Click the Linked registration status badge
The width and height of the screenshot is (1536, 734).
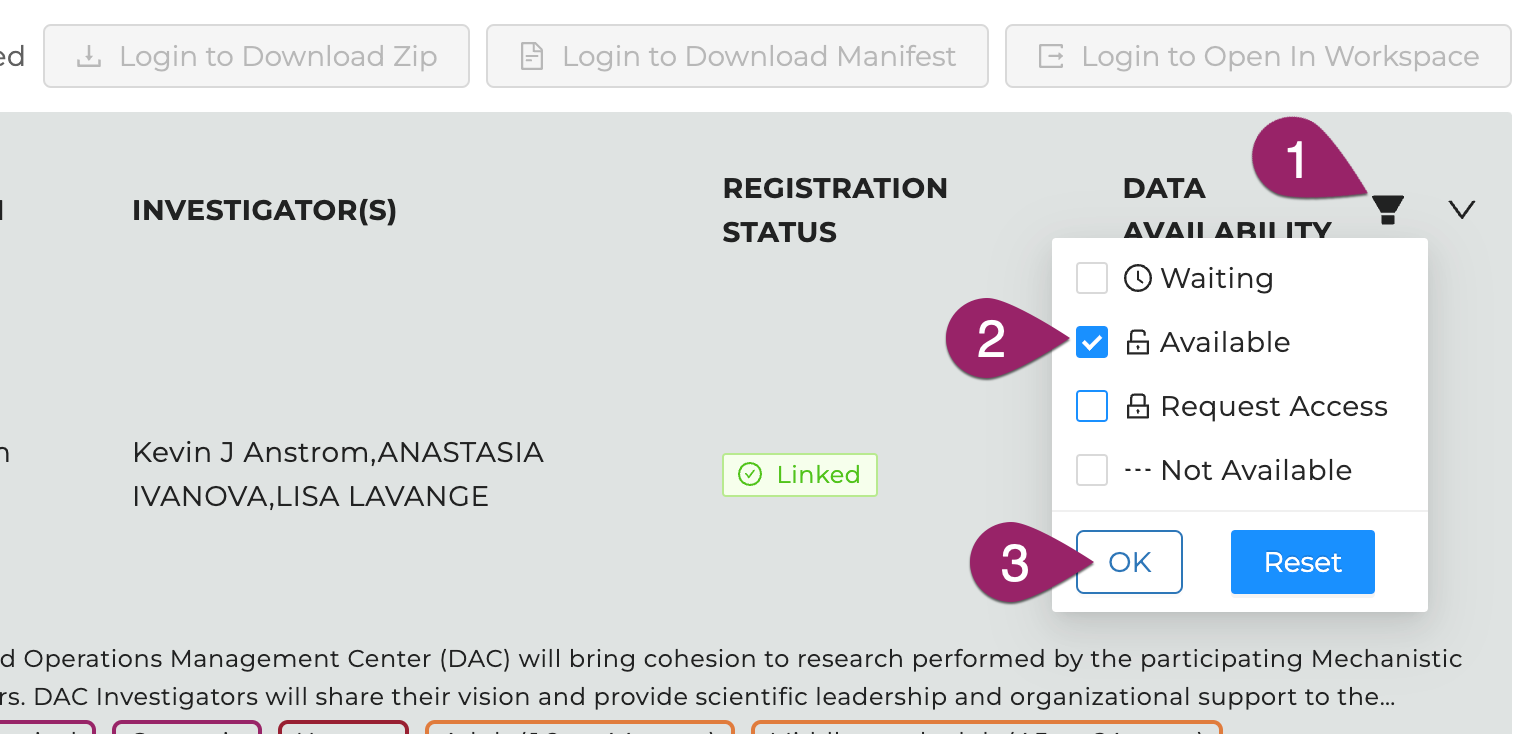(x=800, y=474)
